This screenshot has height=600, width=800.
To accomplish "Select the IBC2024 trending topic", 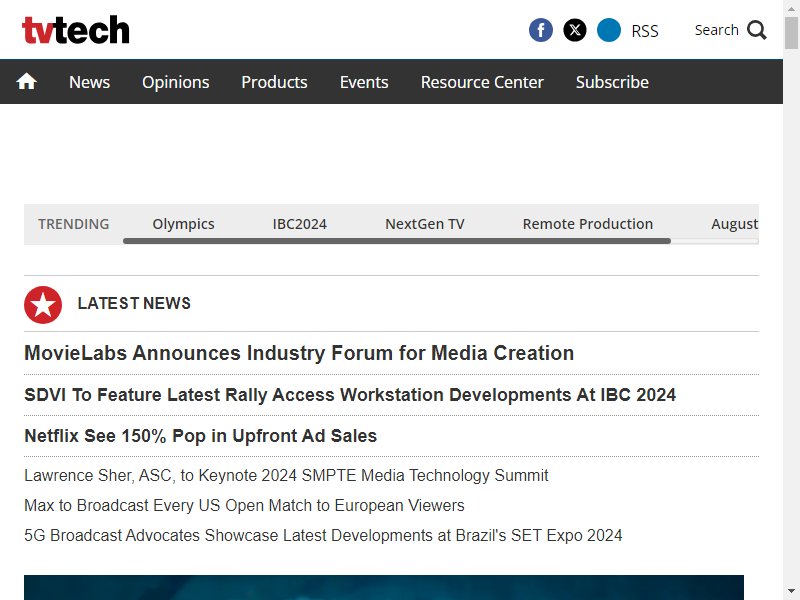I will coord(299,224).
